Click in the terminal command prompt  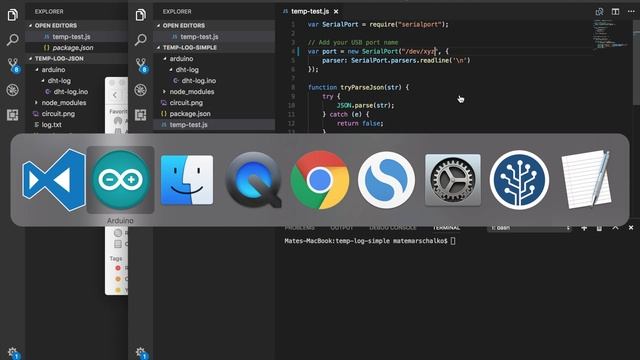pyautogui.click(x=453, y=241)
